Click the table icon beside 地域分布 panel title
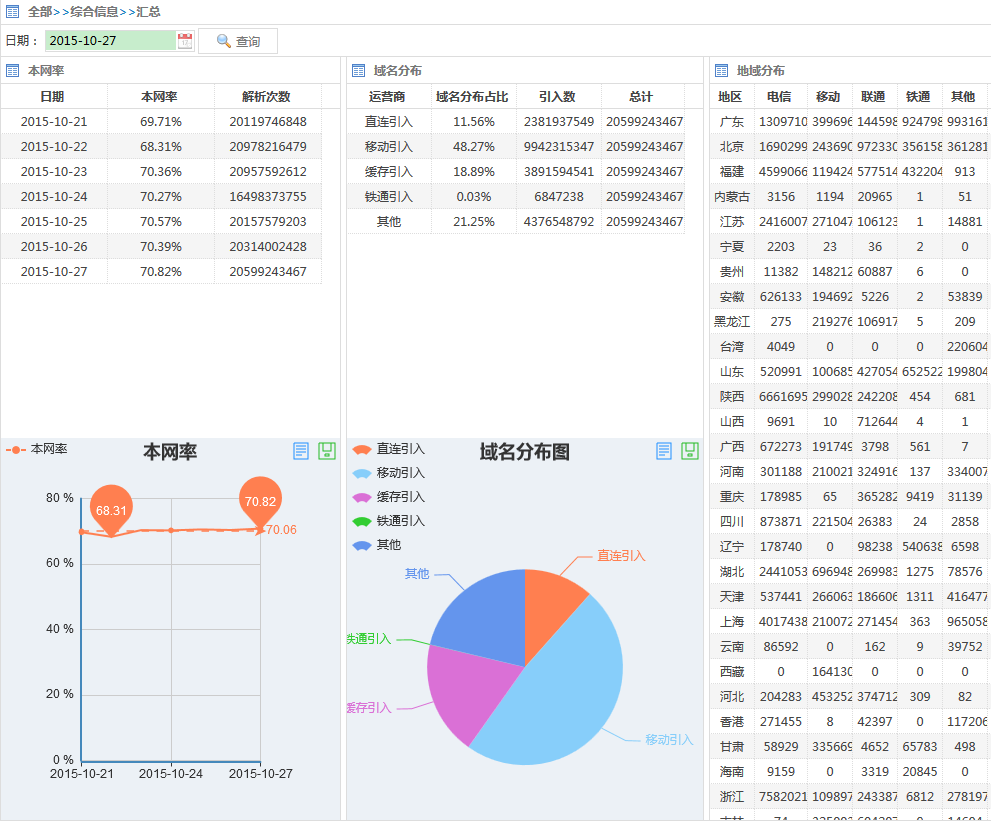991x824 pixels. pos(721,71)
